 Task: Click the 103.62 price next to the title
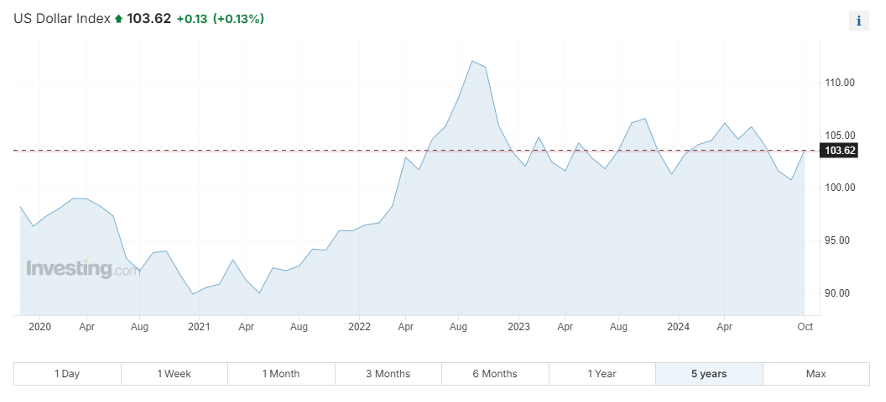coord(148,19)
